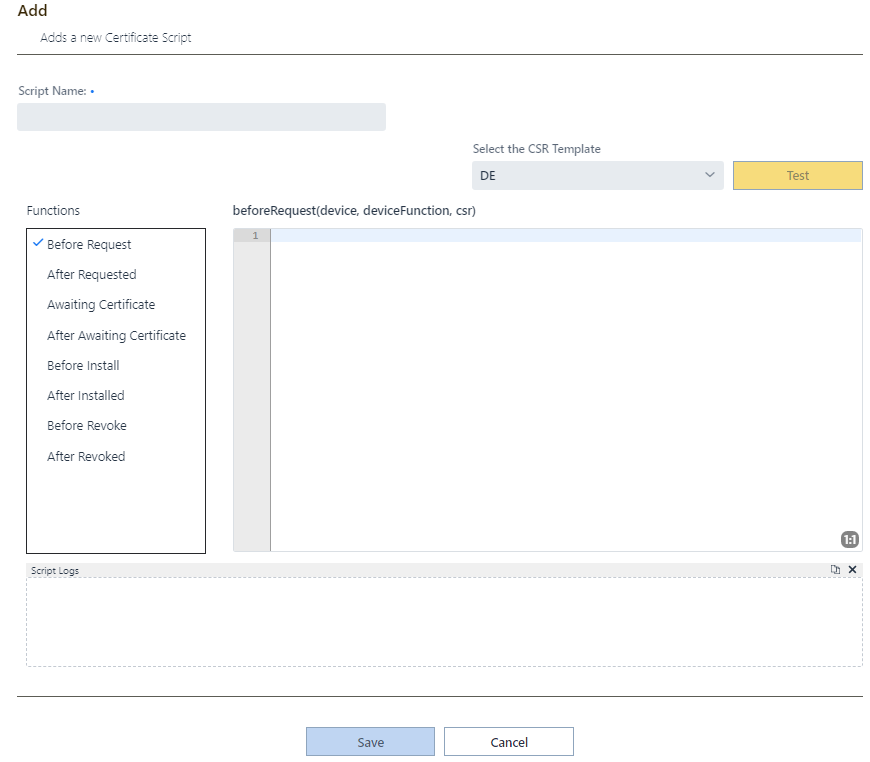870x762 pixels.
Task: Clear the Script Logs panel
Action: (853, 569)
